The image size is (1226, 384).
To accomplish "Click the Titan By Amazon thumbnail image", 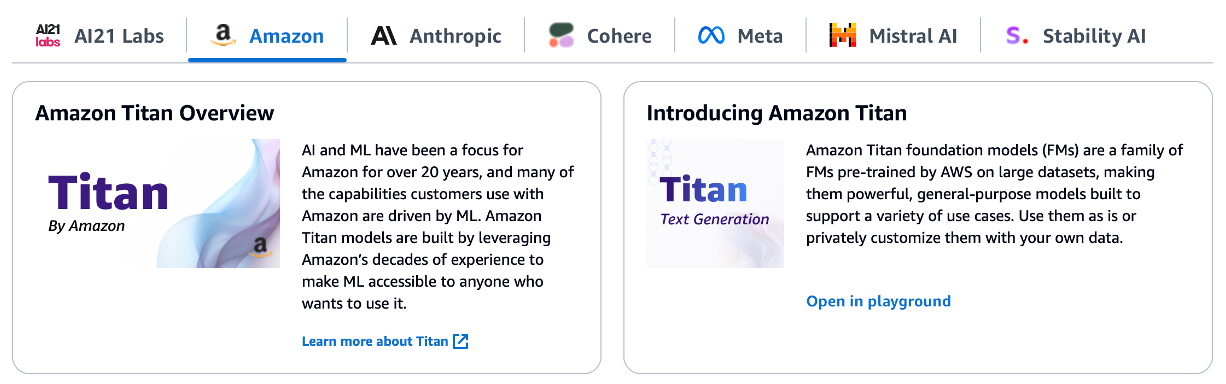I will [157, 203].
